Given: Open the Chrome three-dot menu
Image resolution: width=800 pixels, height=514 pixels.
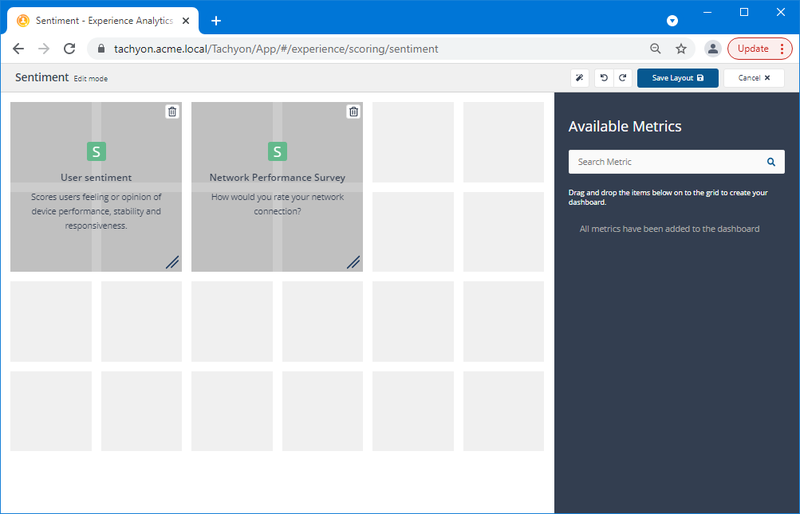Looking at the screenshot, I should 782,49.
